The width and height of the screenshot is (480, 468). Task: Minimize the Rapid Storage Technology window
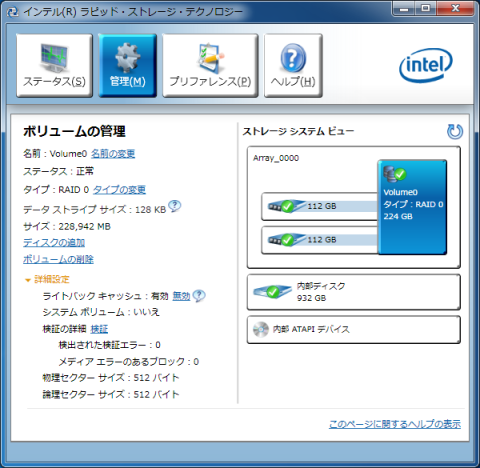click(405, 8)
